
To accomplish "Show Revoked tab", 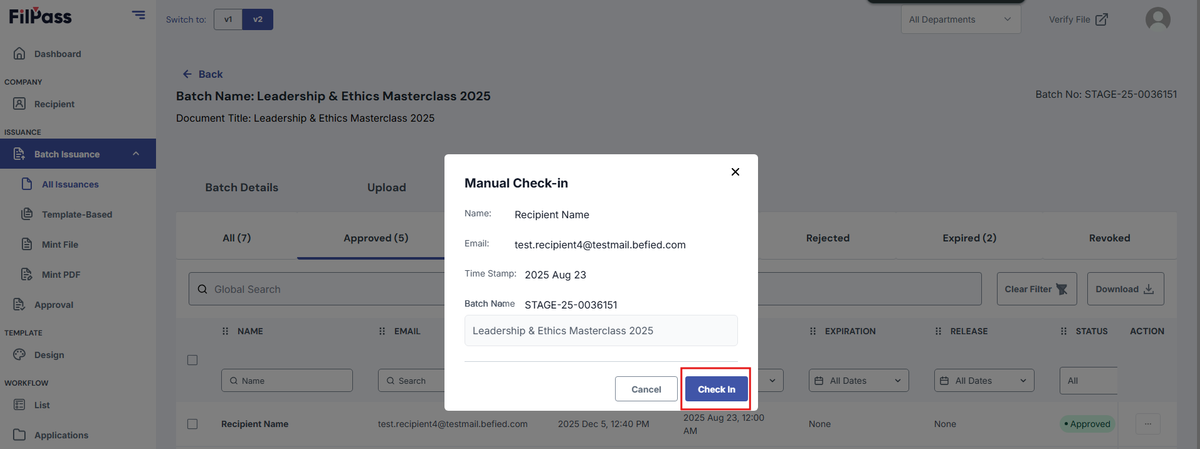I will click(x=1110, y=238).
